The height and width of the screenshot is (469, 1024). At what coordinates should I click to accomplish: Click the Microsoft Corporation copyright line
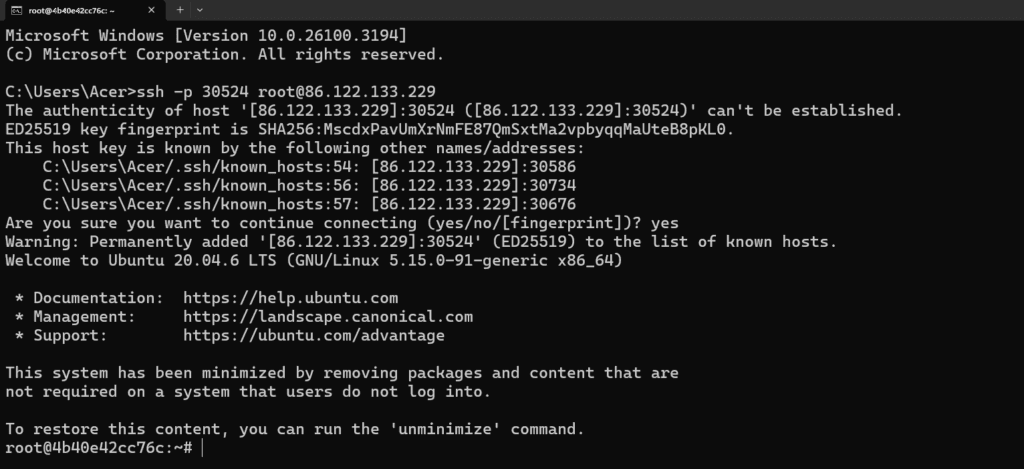click(225, 54)
